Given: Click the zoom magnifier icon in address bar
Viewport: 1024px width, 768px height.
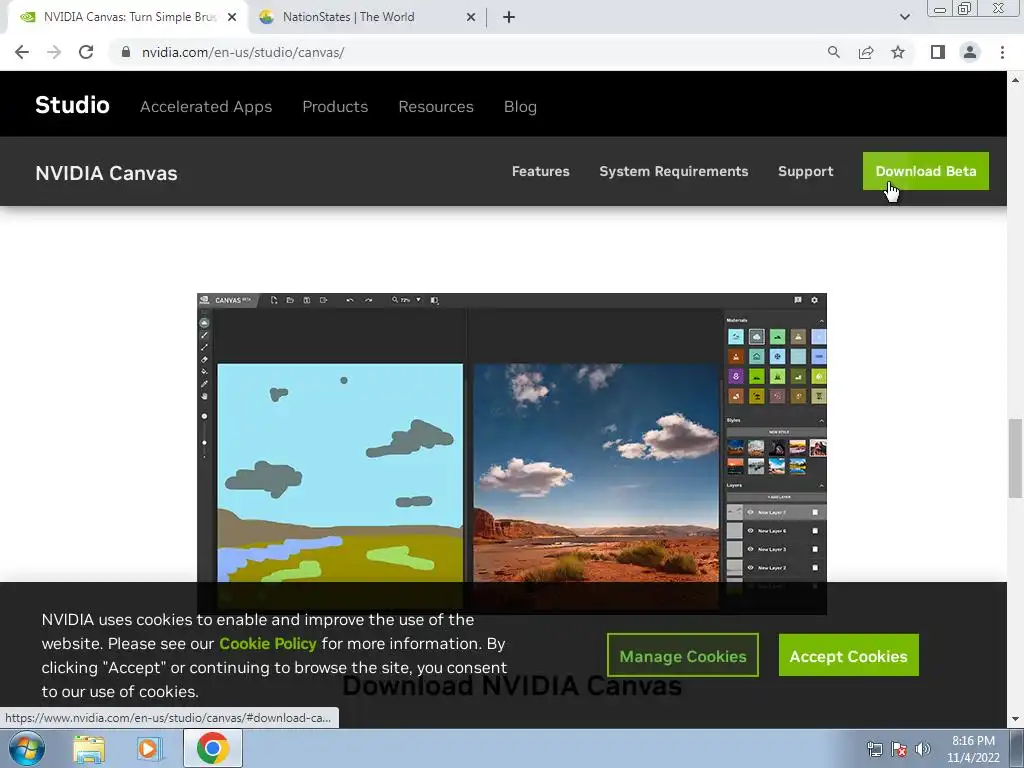Looking at the screenshot, I should click(833, 52).
